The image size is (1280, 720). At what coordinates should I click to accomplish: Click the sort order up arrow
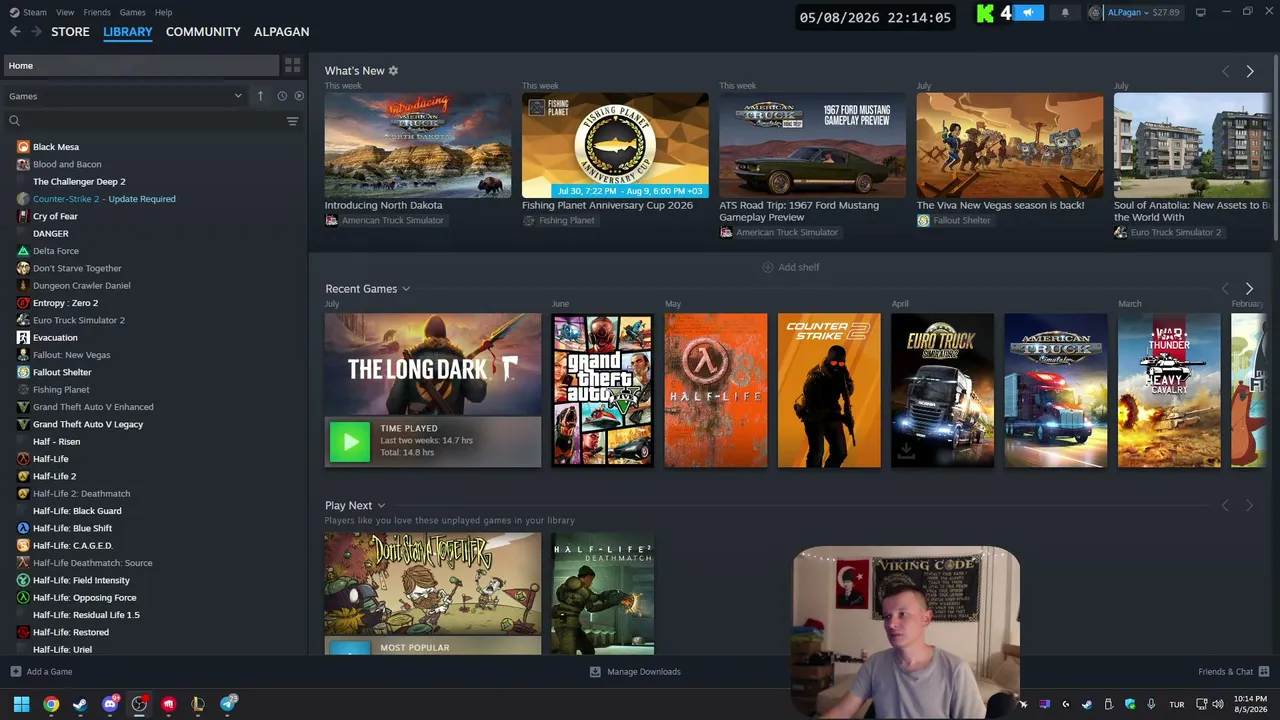pyautogui.click(x=260, y=96)
